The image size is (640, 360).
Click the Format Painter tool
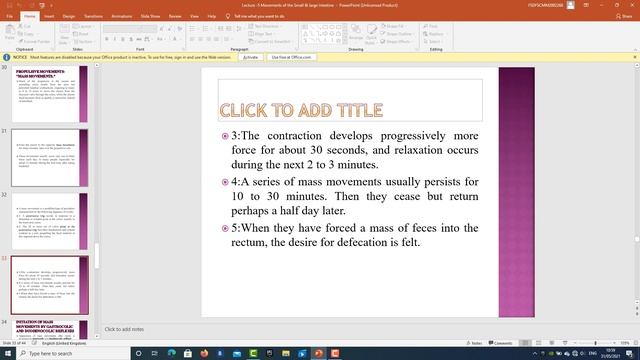[34, 42]
